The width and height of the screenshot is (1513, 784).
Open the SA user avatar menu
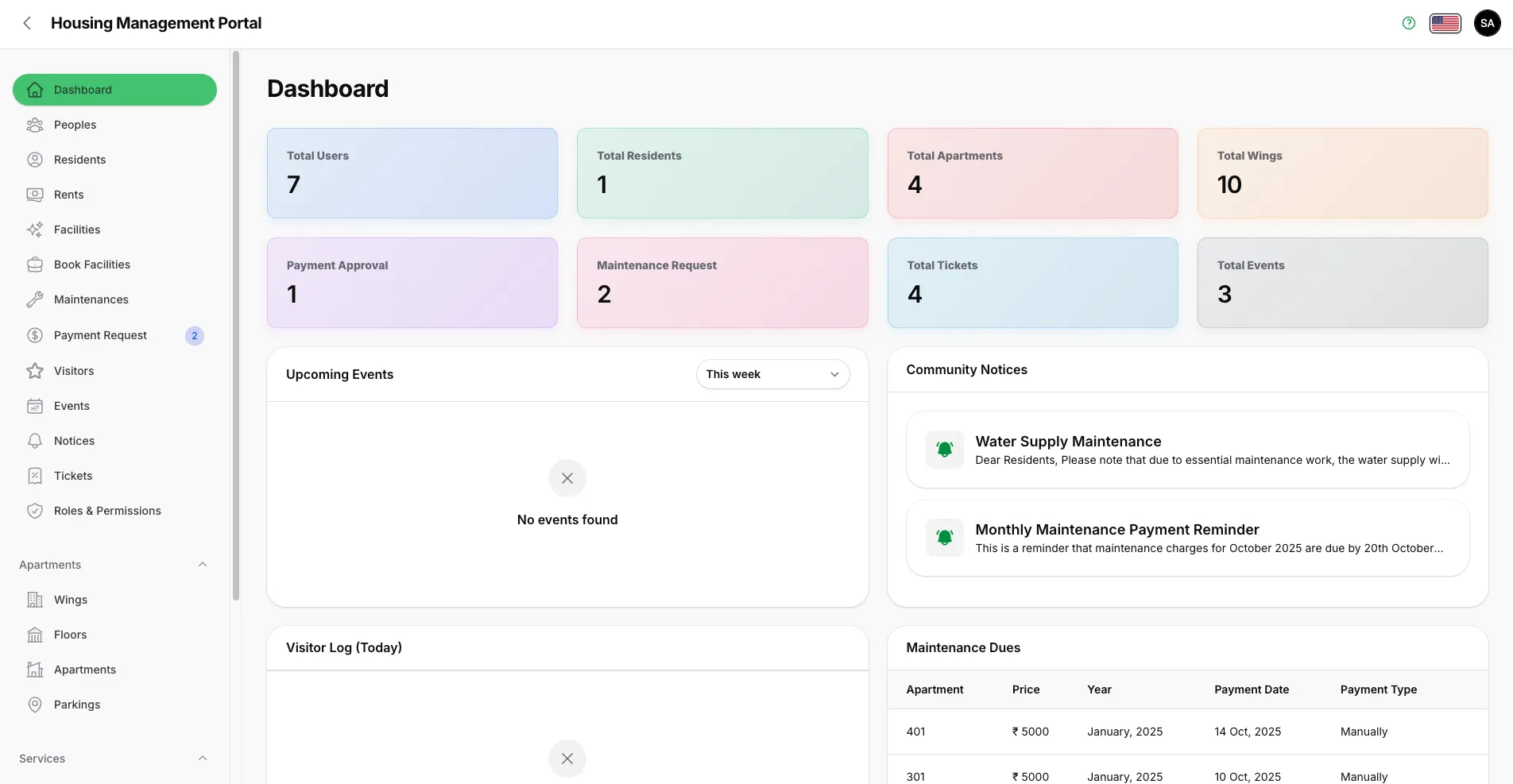coord(1487,23)
